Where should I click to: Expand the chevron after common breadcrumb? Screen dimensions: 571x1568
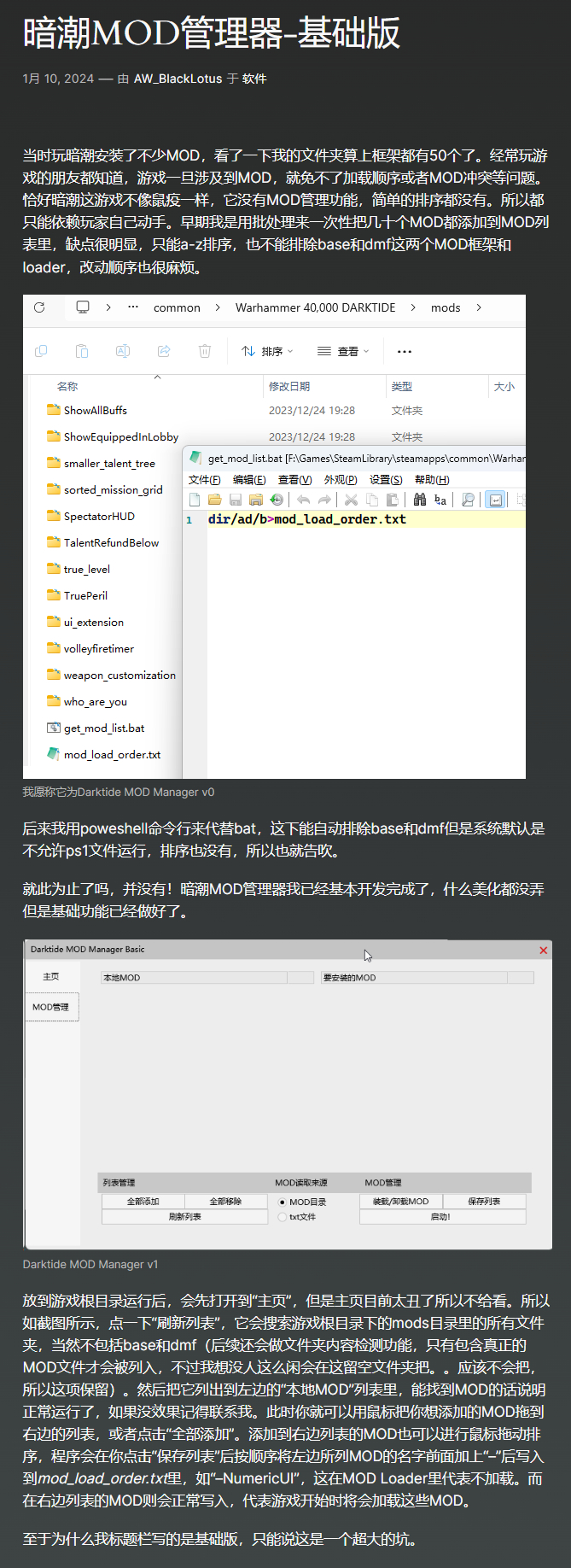pos(218,307)
